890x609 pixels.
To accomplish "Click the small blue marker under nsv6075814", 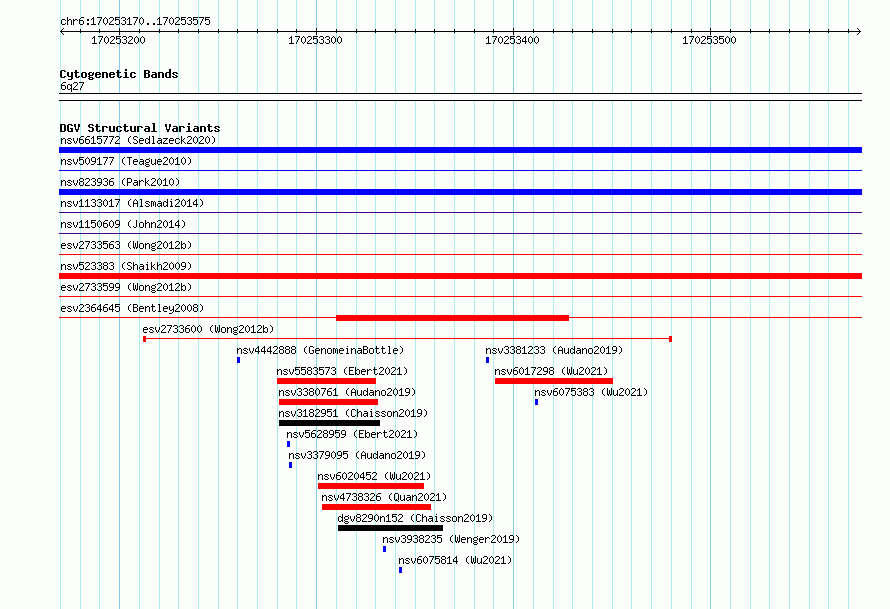I will [400, 570].
